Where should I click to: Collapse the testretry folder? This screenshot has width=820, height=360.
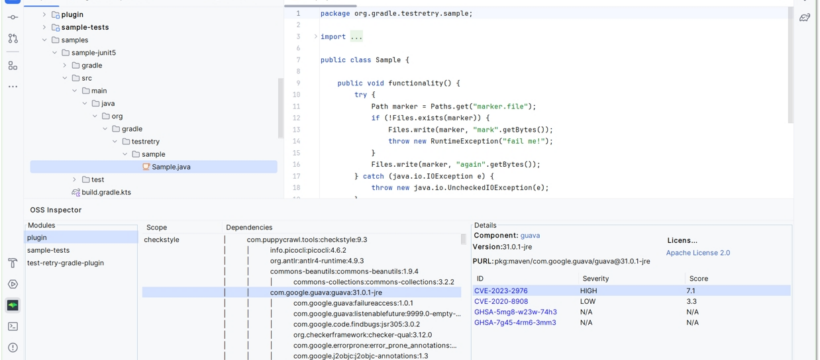coord(115,141)
